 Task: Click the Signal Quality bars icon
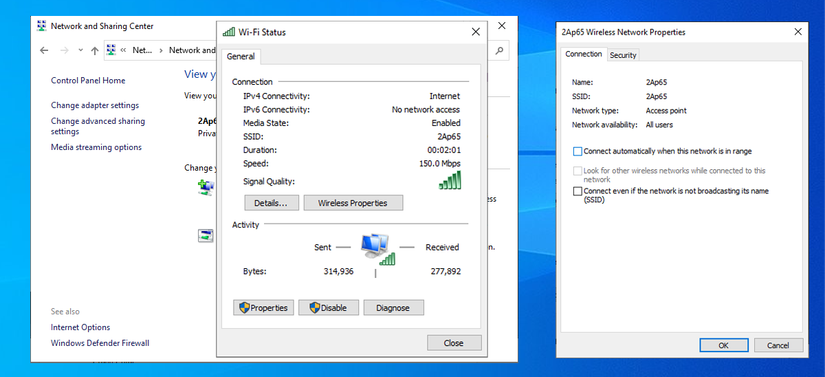pos(450,180)
